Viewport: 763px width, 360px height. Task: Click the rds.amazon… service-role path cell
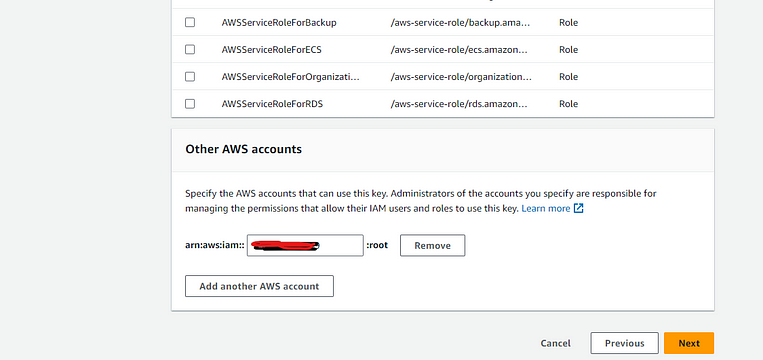coord(459,104)
